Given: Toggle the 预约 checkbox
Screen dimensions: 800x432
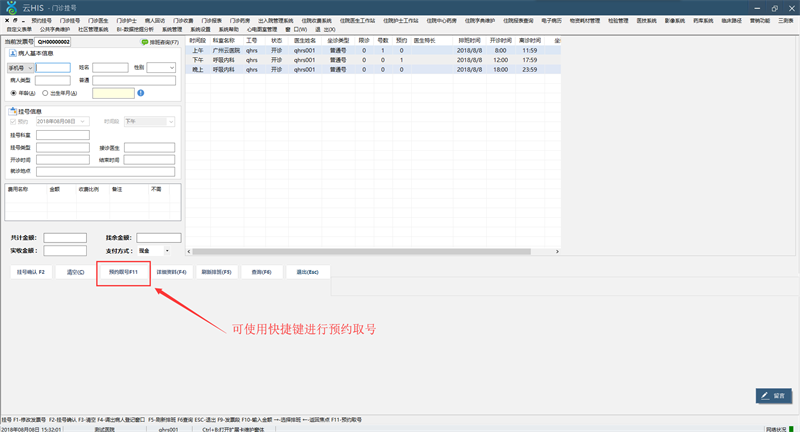Looking at the screenshot, I should pos(13,121).
